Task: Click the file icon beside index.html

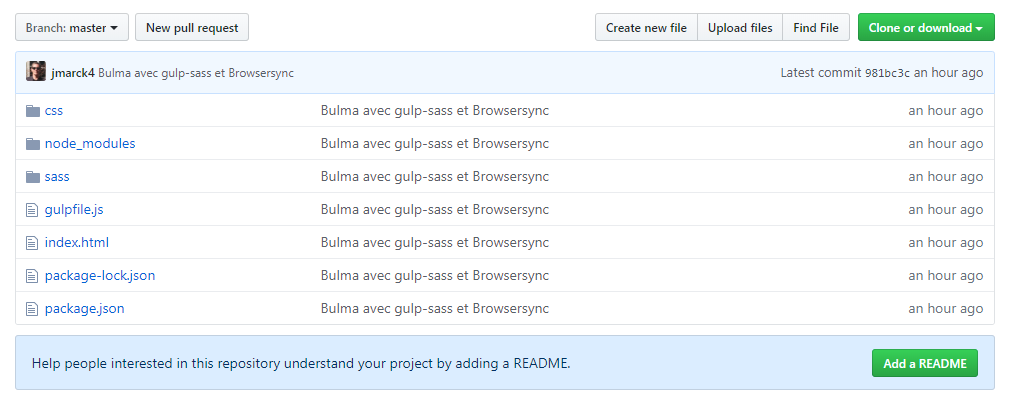Action: (x=32, y=243)
